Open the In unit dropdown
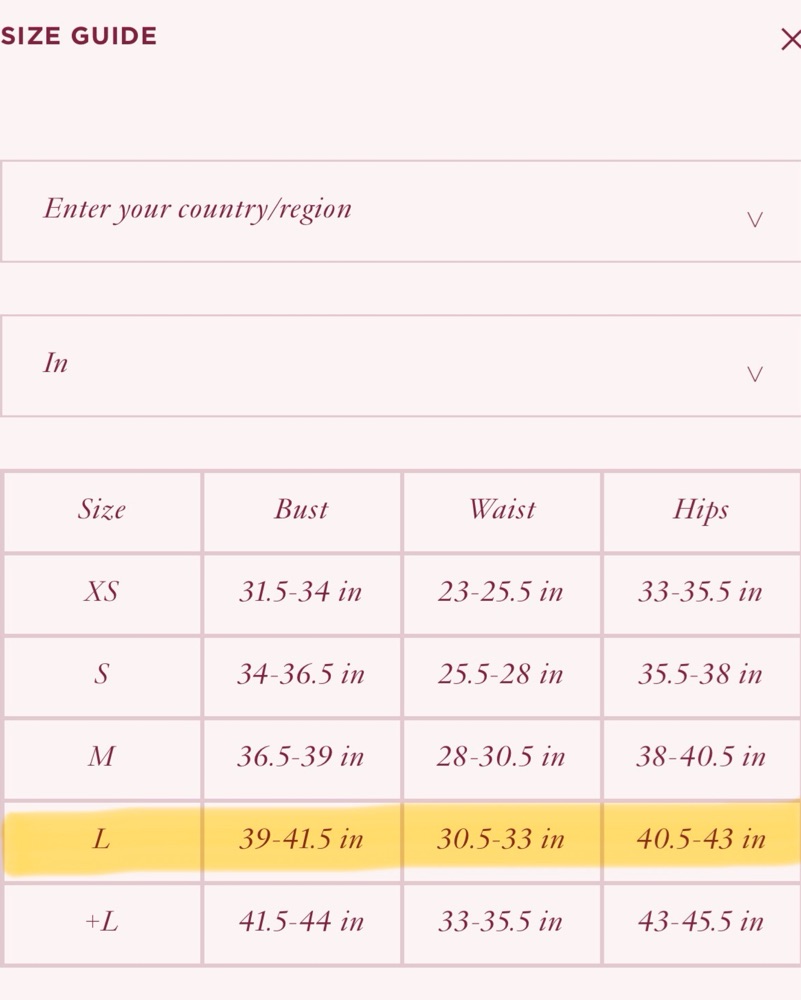801x1000 pixels. (400, 365)
